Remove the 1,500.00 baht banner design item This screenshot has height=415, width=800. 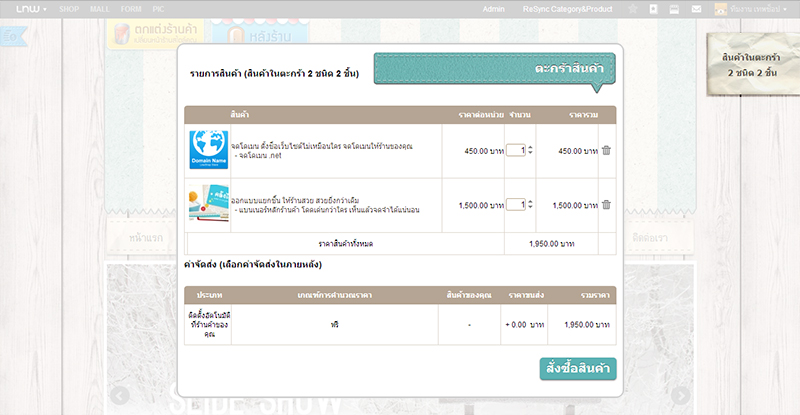pyautogui.click(x=606, y=205)
